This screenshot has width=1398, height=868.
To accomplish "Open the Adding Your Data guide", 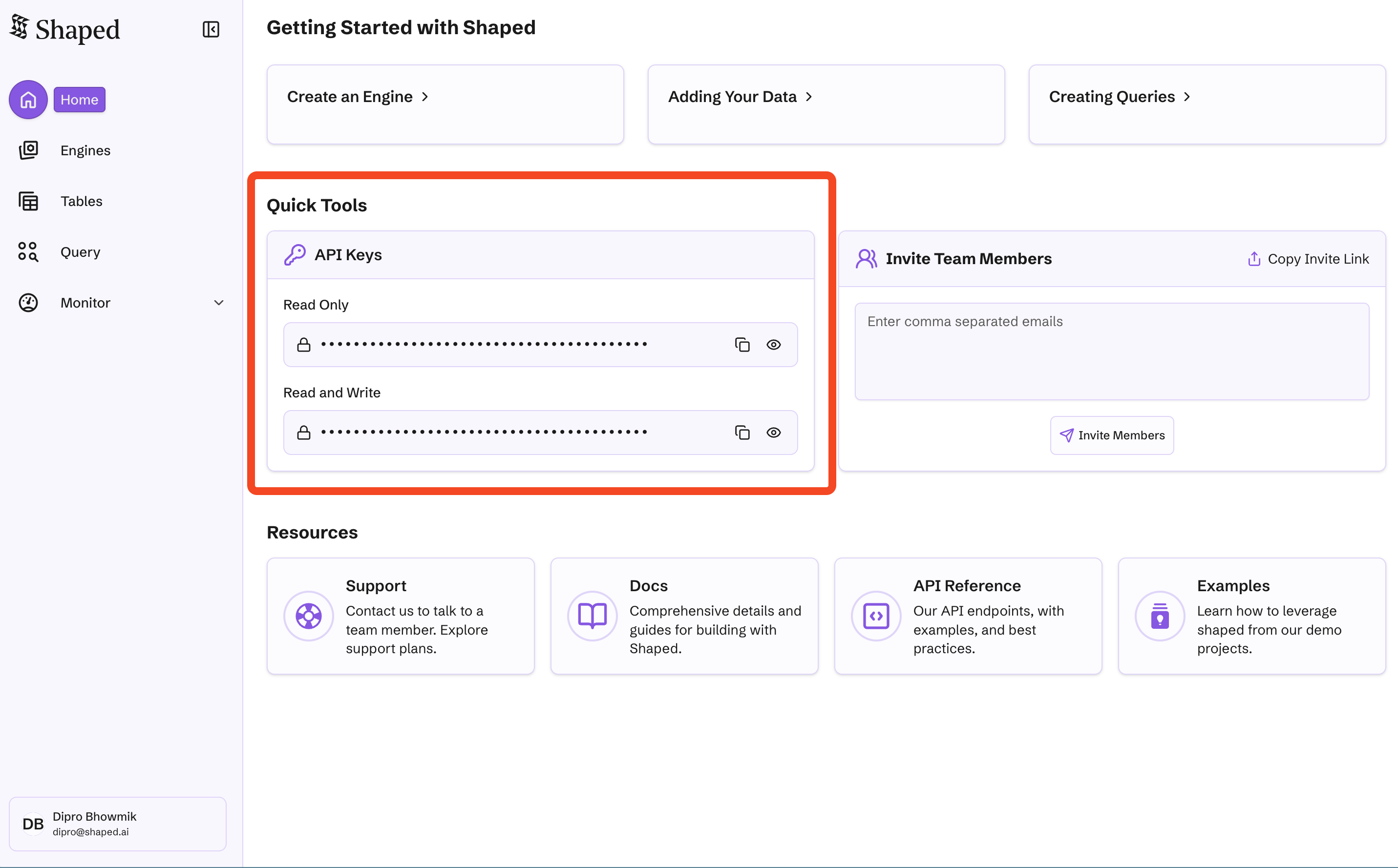I will point(740,97).
